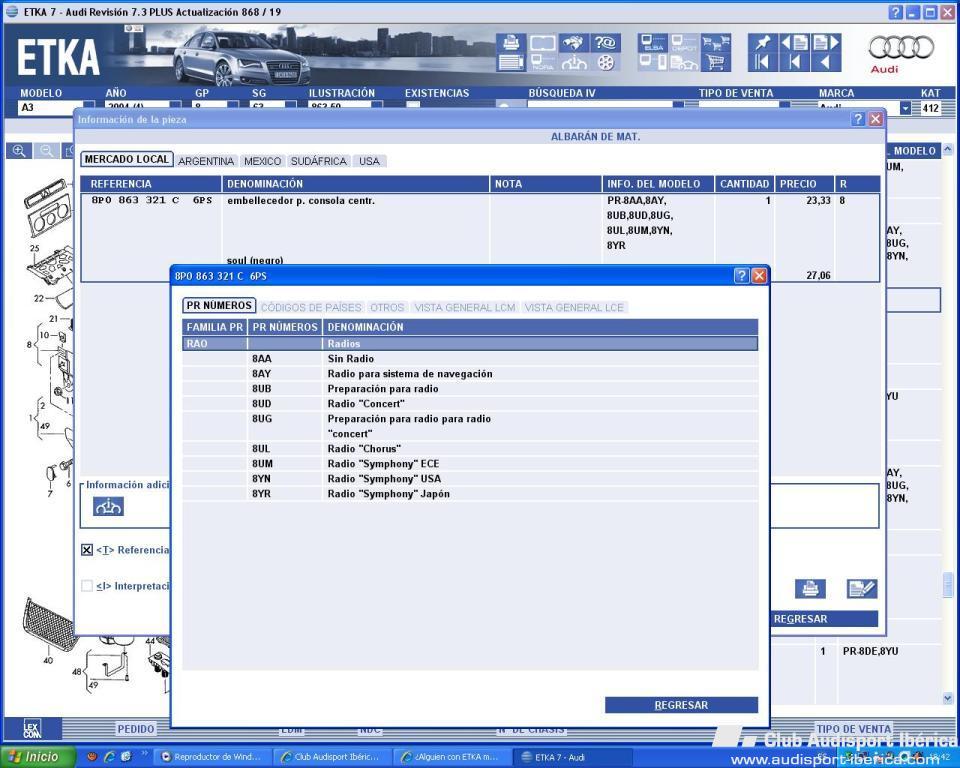Click the info icon under Información adicional

pyautogui.click(x=108, y=506)
